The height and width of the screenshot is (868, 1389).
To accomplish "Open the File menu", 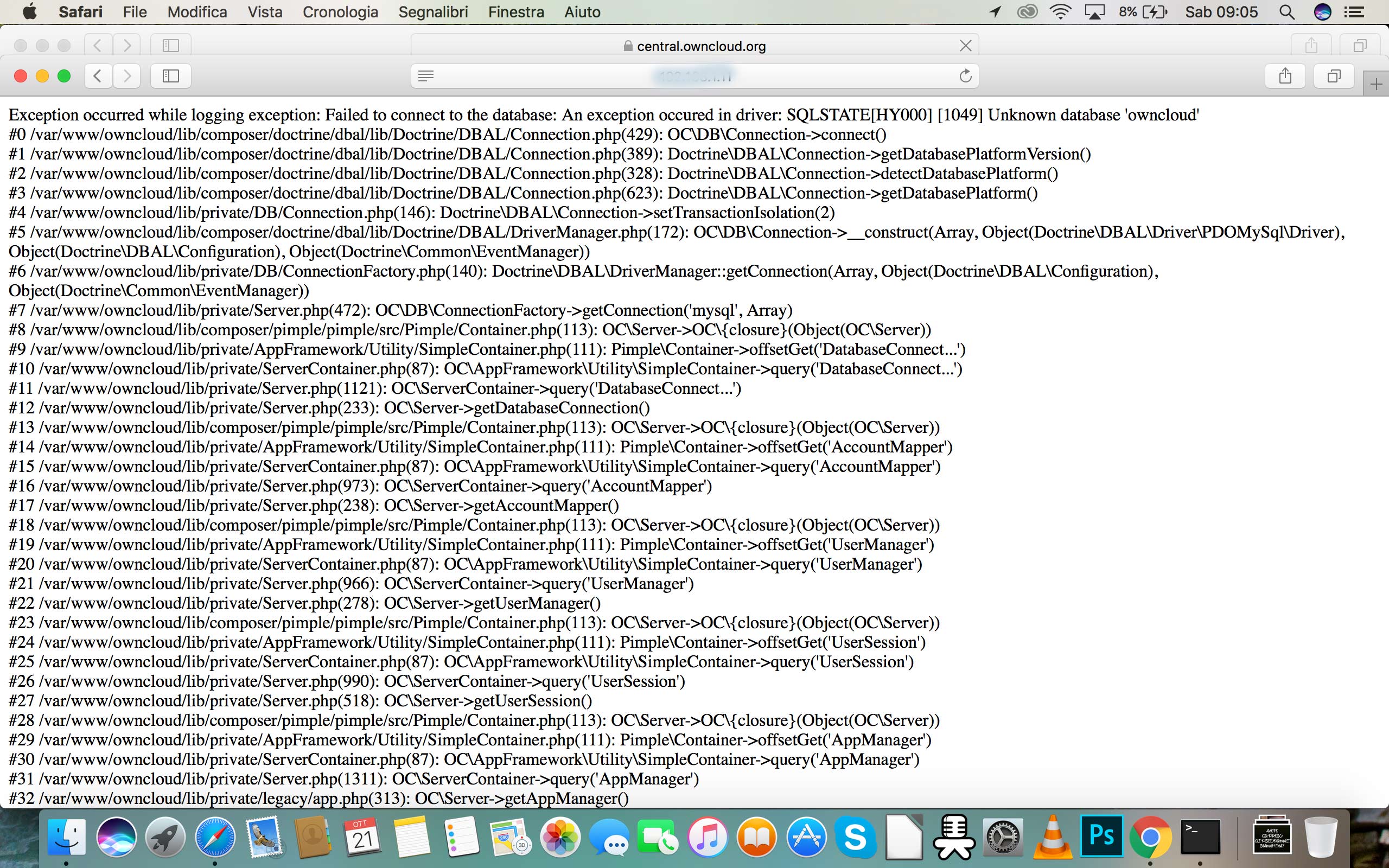I will click(135, 11).
